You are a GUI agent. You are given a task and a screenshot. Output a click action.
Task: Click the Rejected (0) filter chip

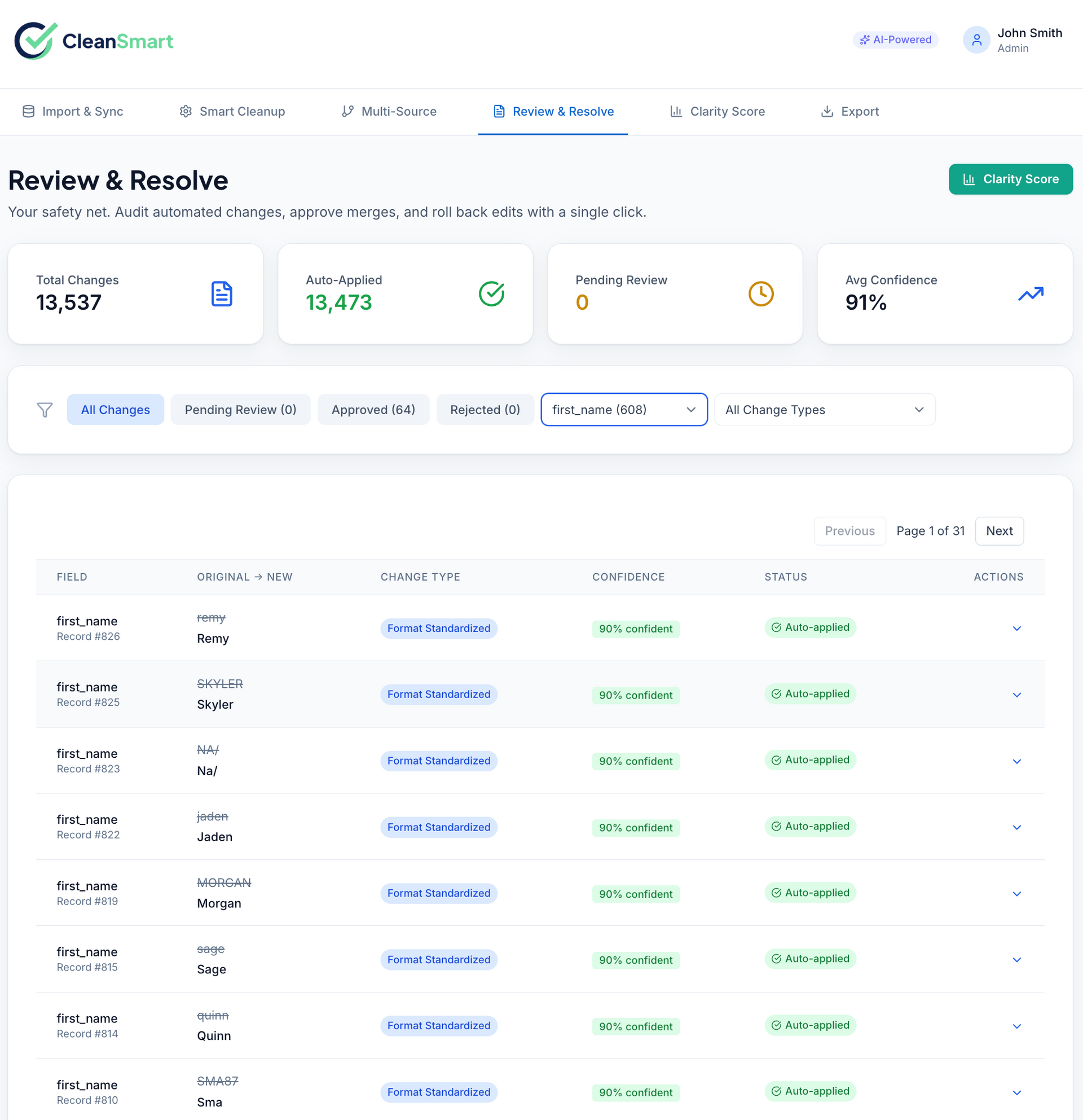pos(485,410)
